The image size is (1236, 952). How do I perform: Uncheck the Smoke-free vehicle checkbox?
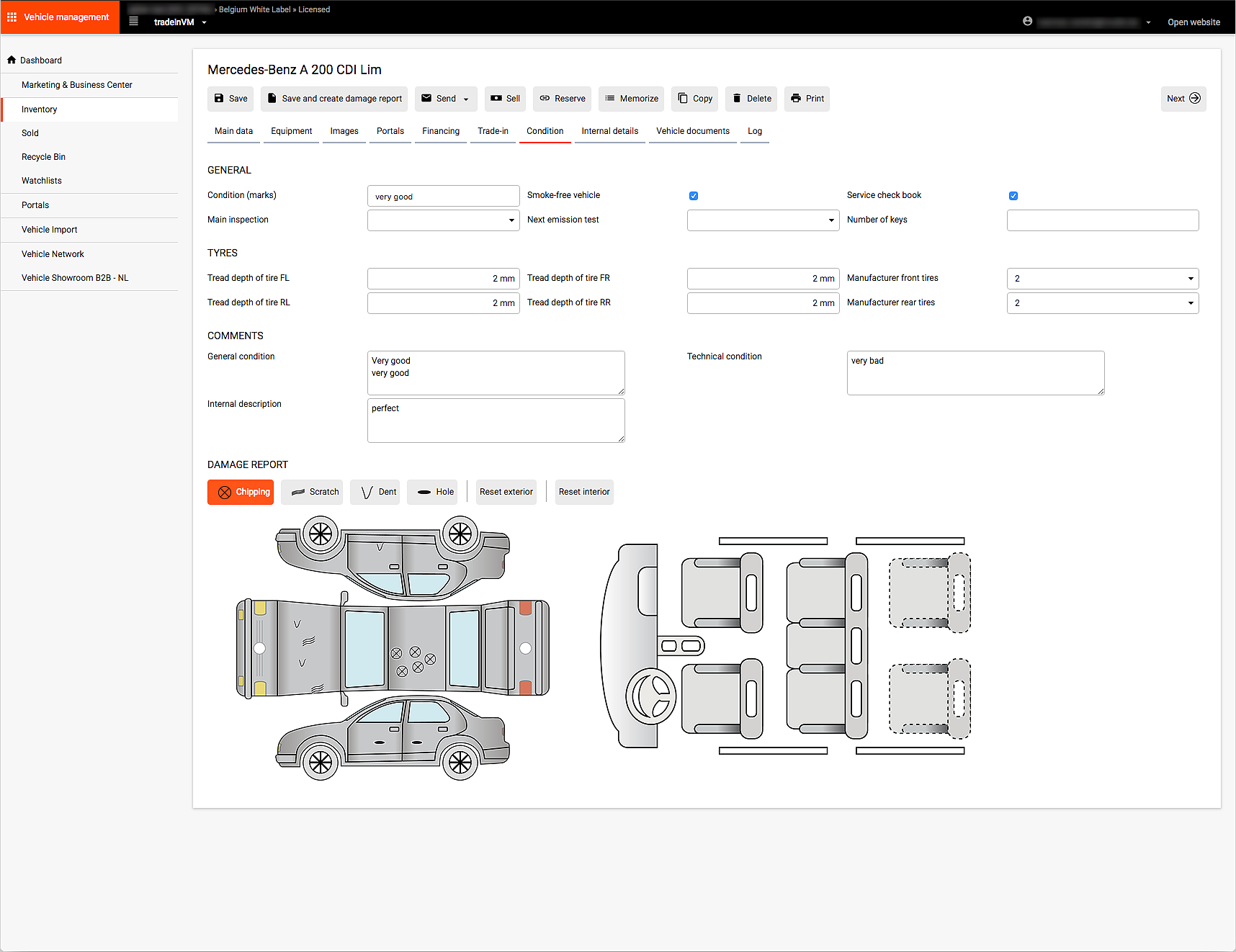pyautogui.click(x=694, y=196)
